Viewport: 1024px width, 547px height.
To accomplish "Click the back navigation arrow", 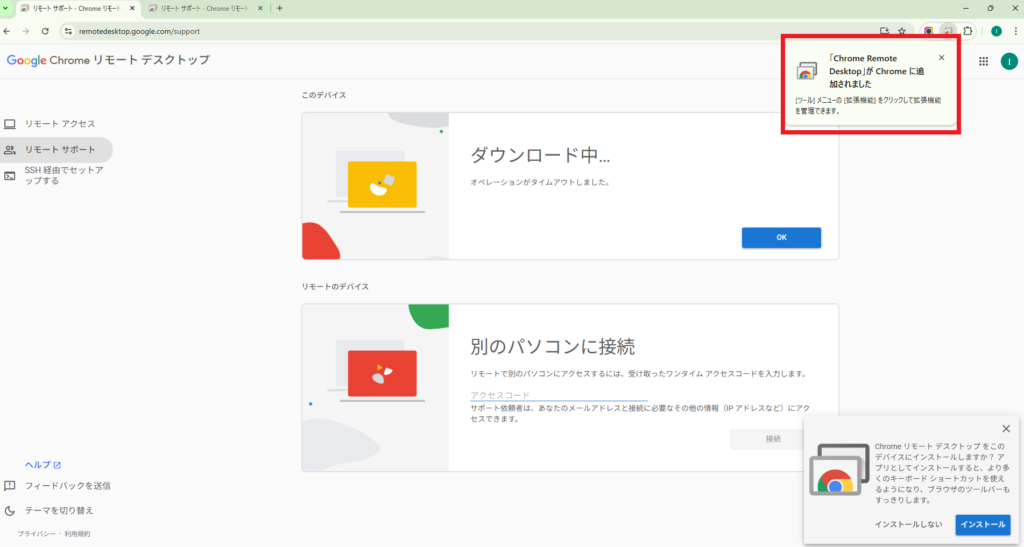I will click(8, 31).
